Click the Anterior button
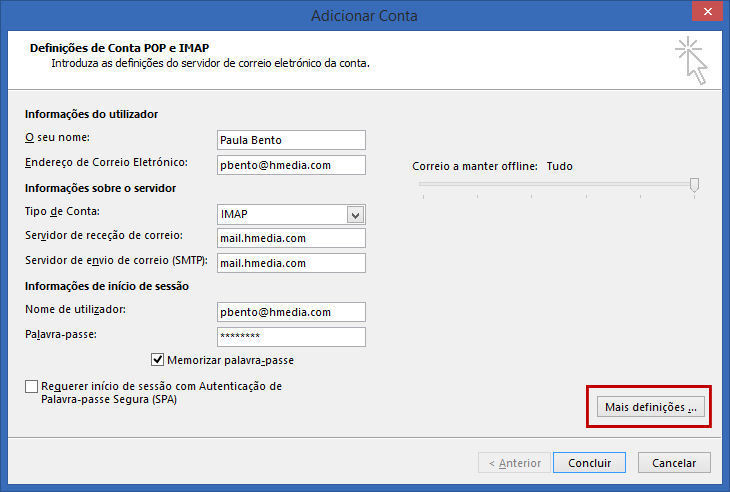Screen dimensions: 730x492 (514, 463)
